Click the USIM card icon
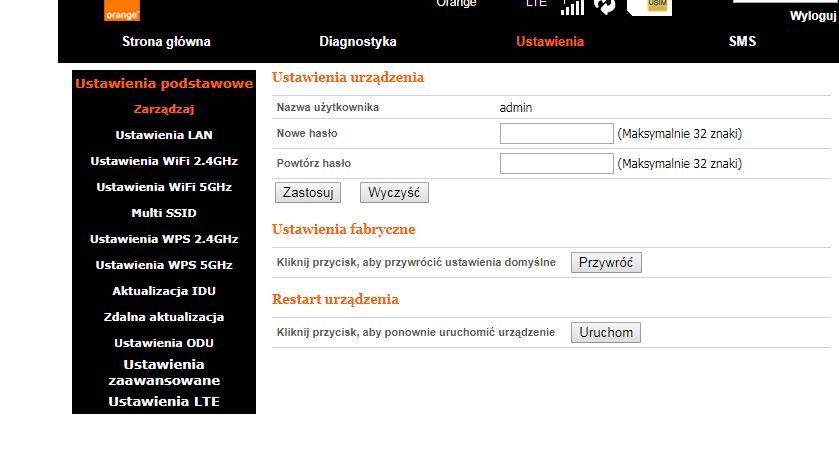Screen dimensions: 839x468 pyautogui.click(x=650, y=7)
